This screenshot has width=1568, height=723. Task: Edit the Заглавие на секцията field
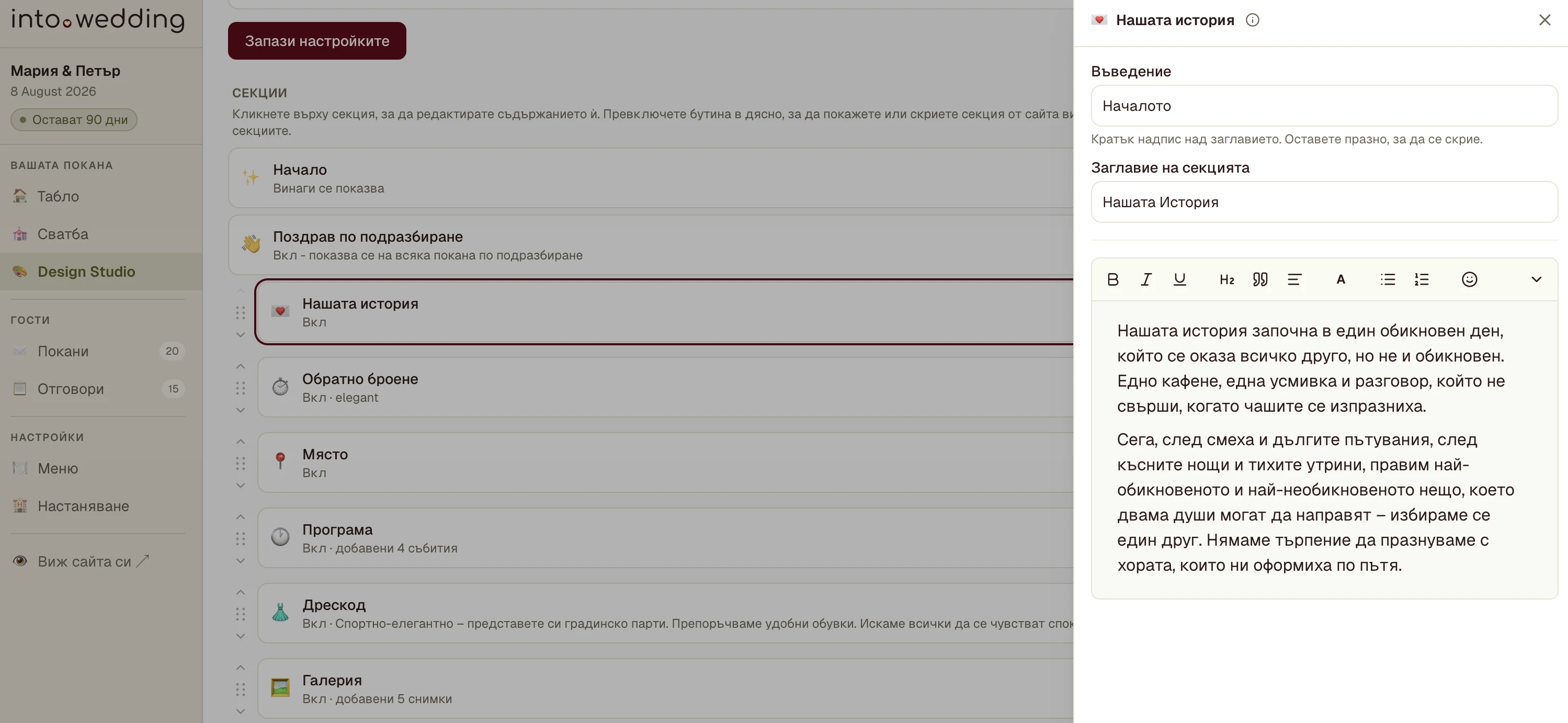[1324, 202]
